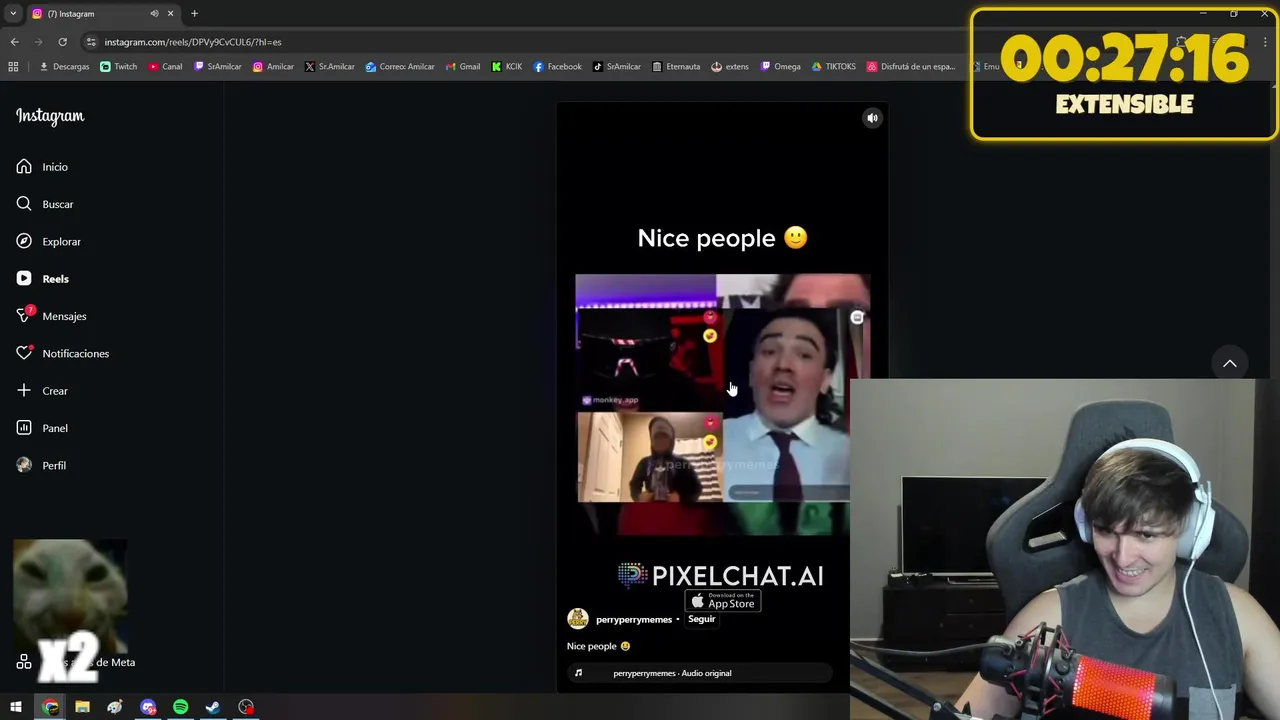The width and height of the screenshot is (1280, 720).
Task: Open File Explorer from taskbar
Action: tap(82, 707)
